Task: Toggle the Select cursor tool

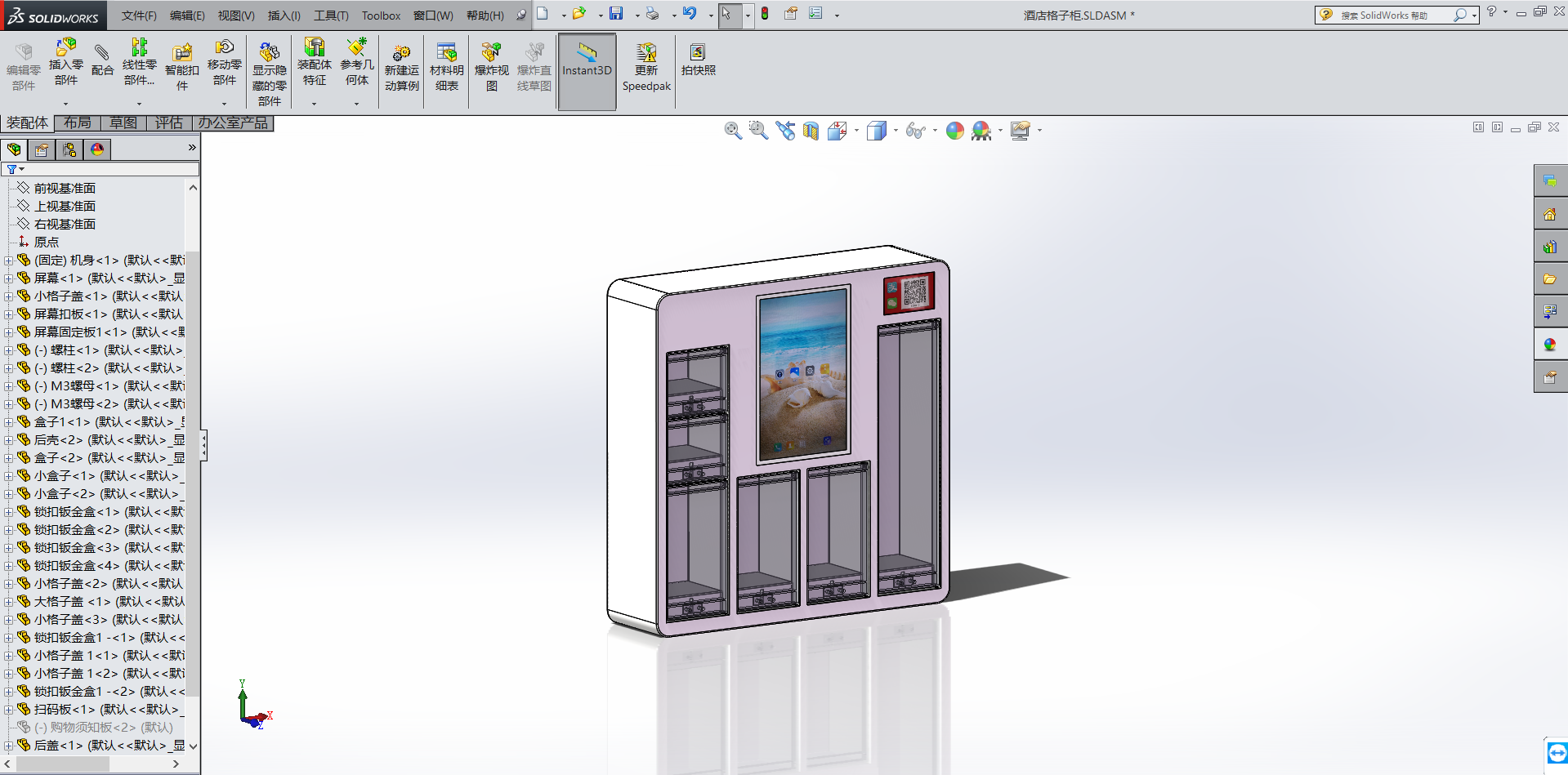Action: 727,14
